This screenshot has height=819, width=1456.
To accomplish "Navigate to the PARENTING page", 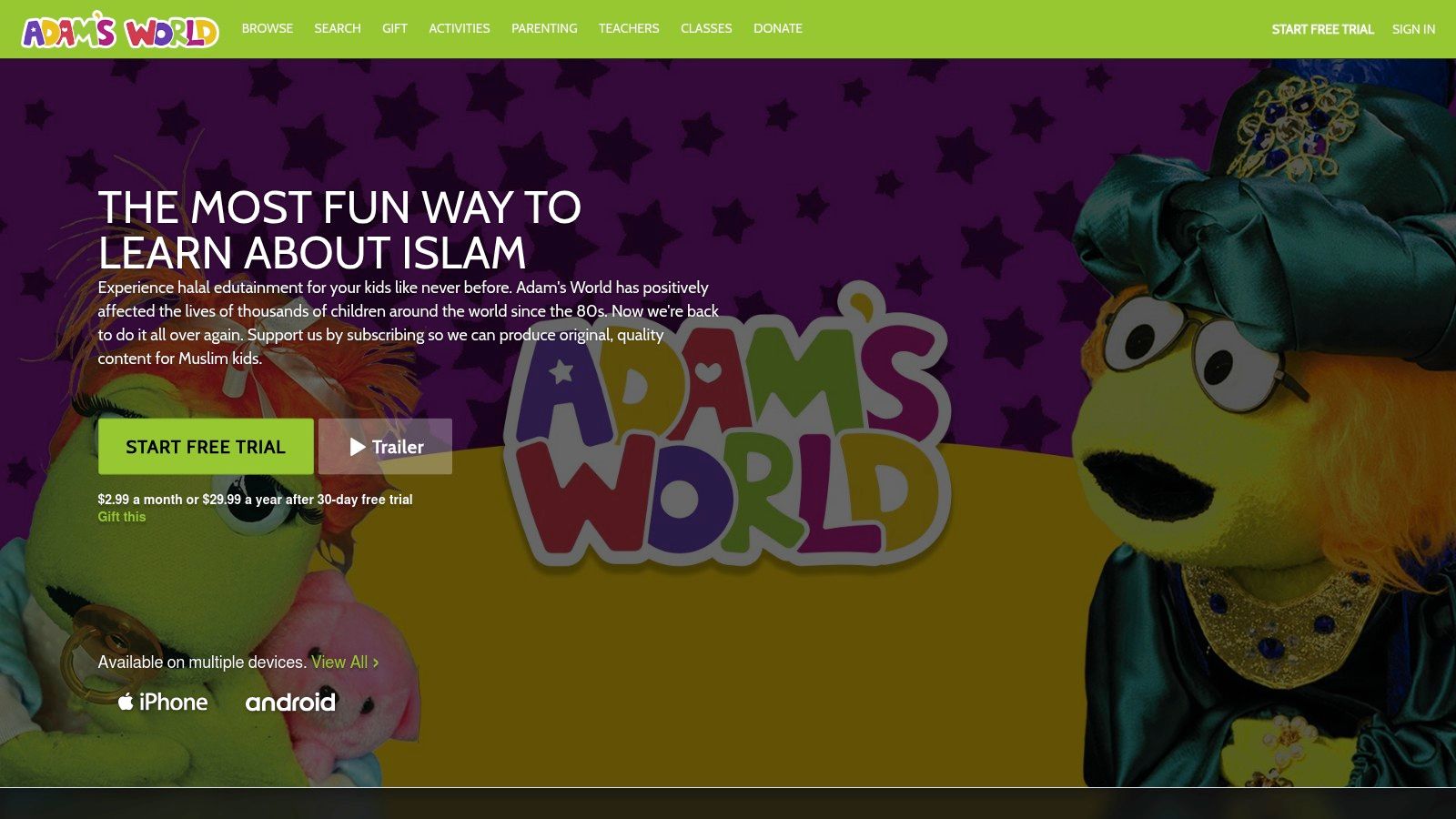I will tap(544, 28).
